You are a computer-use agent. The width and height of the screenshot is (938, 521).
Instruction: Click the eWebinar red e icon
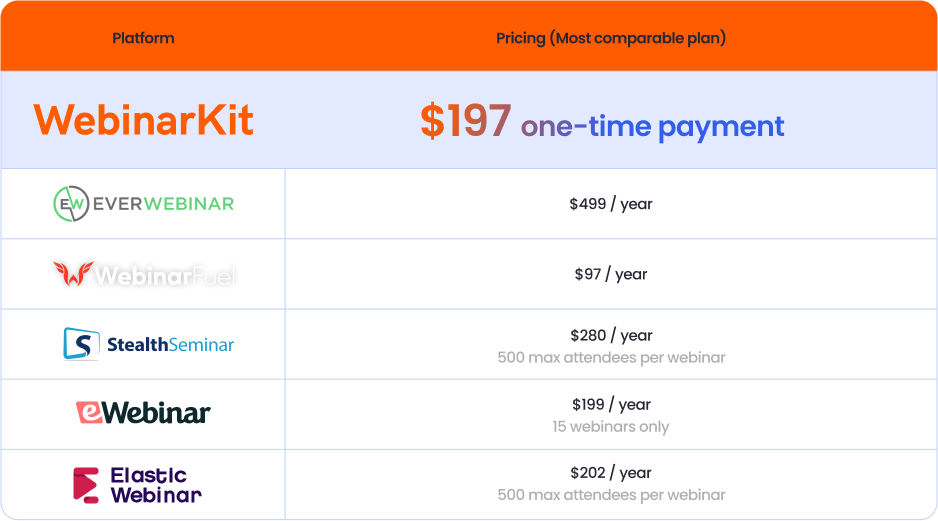(90, 413)
